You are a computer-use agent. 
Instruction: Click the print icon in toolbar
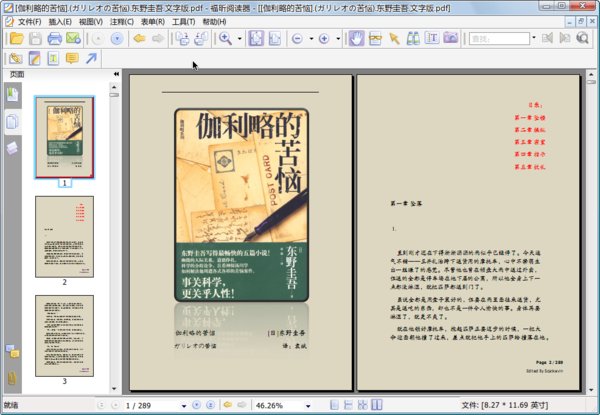click(55, 39)
